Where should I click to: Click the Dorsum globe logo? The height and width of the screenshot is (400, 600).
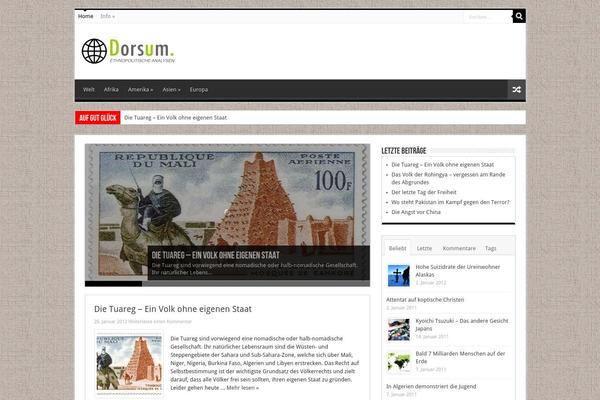(x=128, y=51)
